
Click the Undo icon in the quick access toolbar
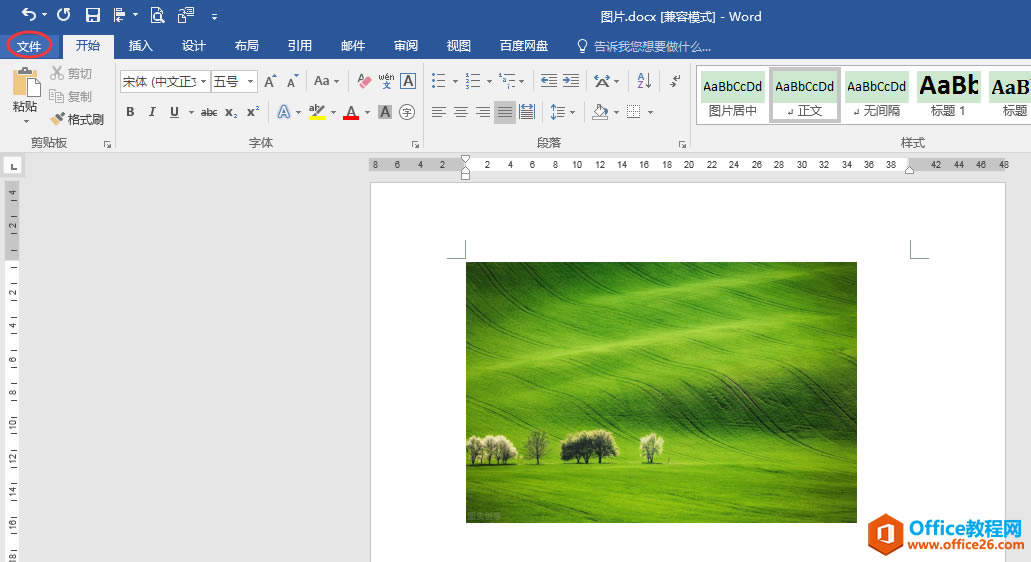pos(28,14)
